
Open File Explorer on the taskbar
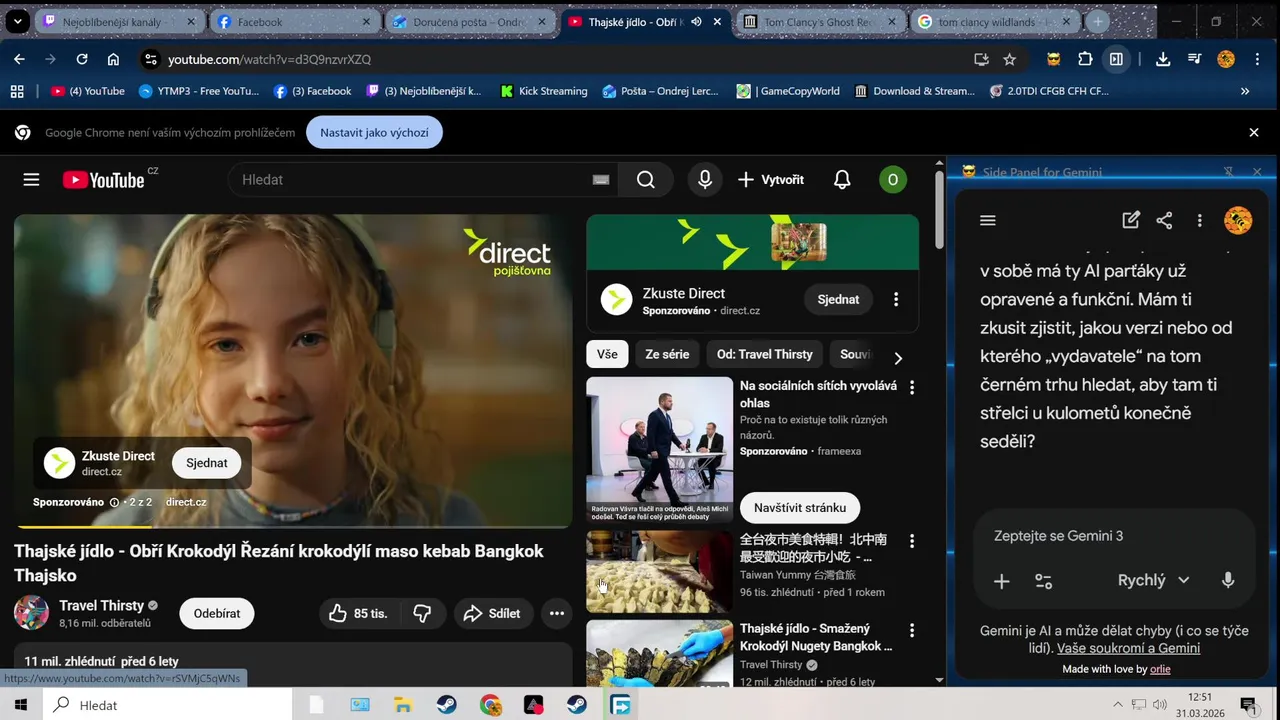402,705
